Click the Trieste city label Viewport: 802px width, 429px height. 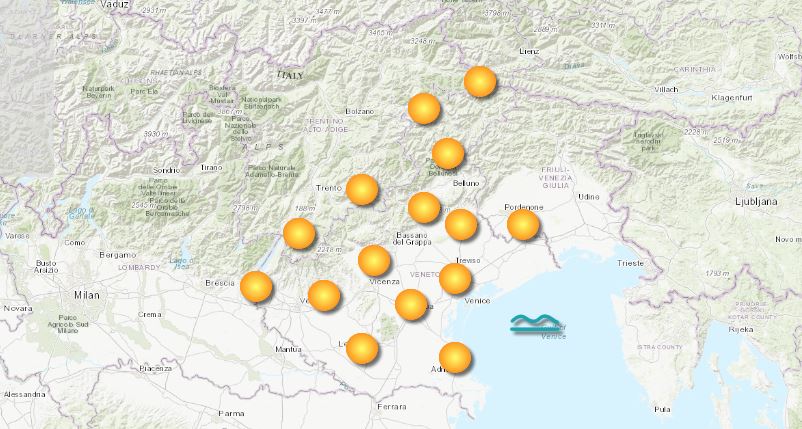point(630,263)
